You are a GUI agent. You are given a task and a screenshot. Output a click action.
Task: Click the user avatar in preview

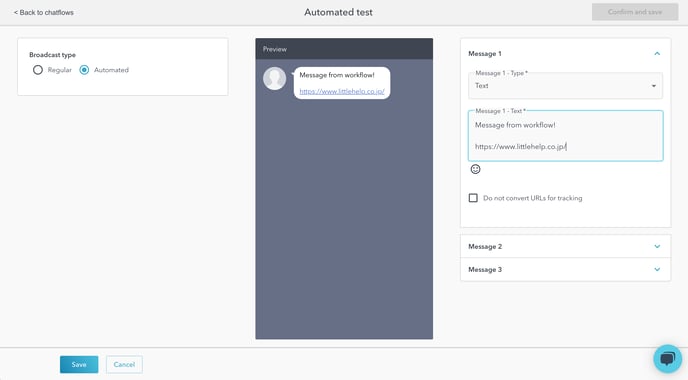point(275,79)
